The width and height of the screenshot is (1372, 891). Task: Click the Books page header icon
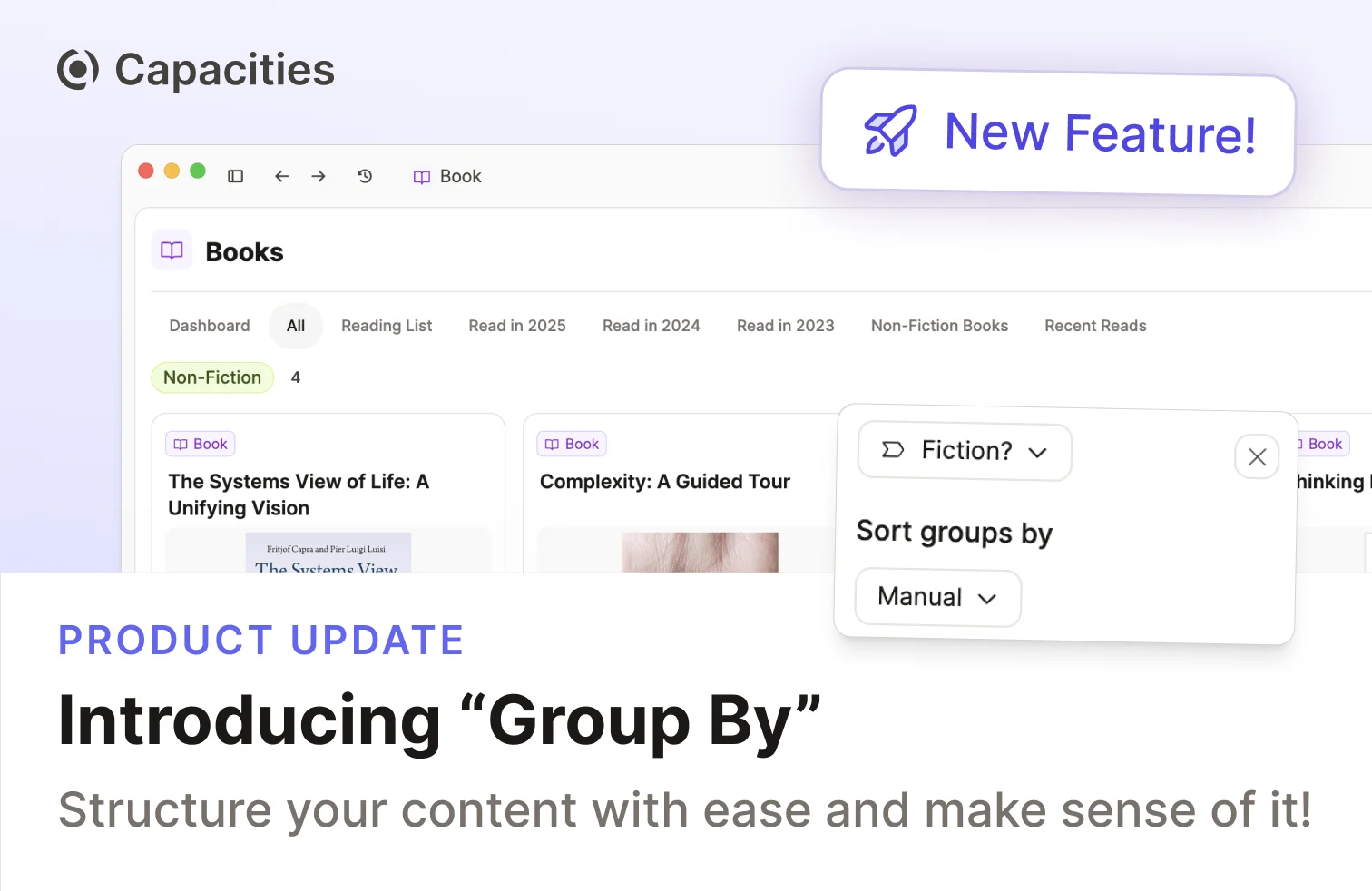point(171,251)
